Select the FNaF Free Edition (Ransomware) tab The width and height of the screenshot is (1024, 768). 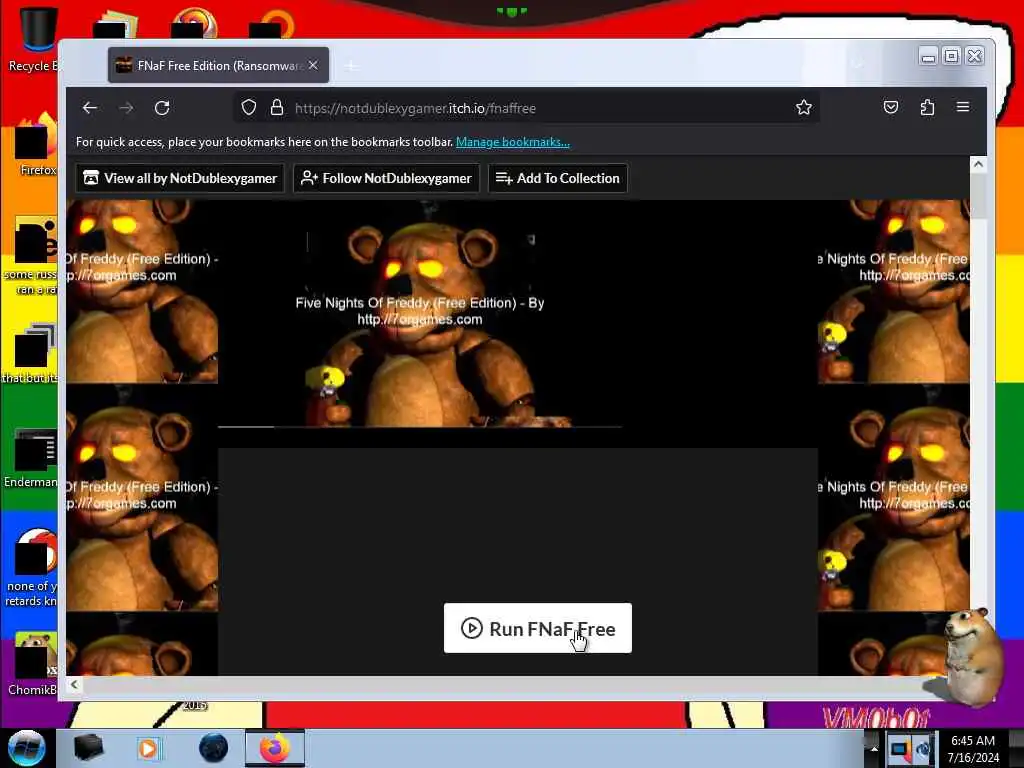pyautogui.click(x=219, y=65)
